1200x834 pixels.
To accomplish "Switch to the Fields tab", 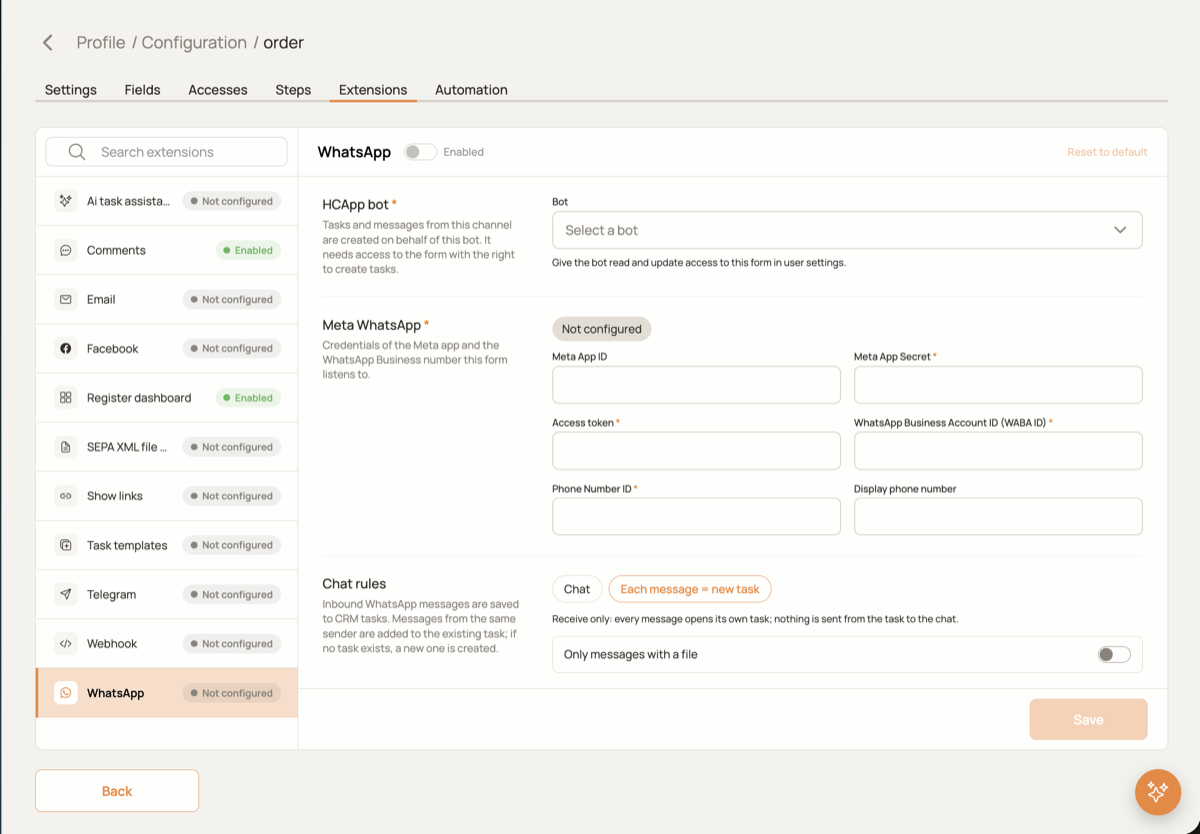I will (x=143, y=90).
